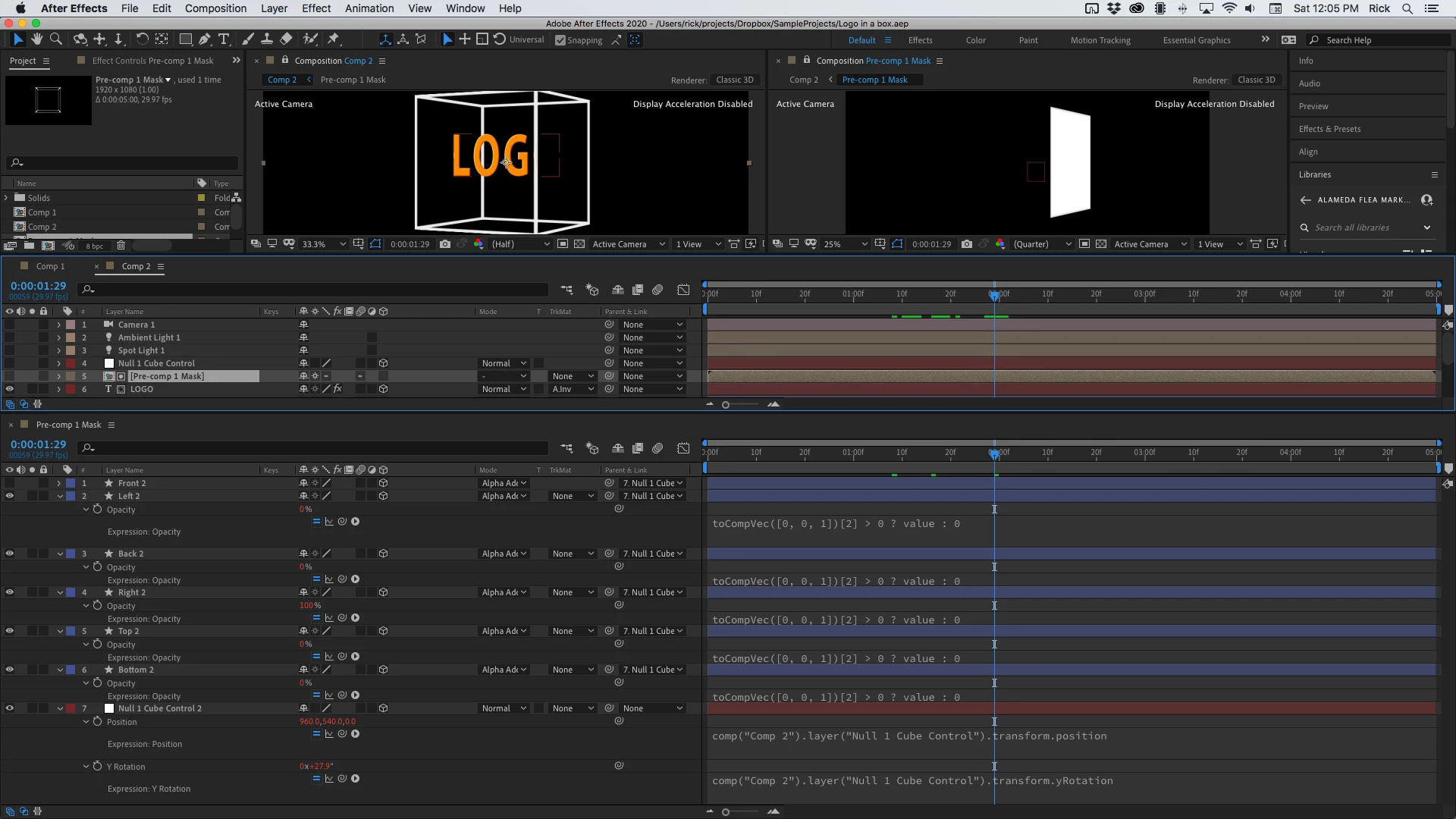The image size is (1456, 819).
Task: Toggle the Snapping checkbox
Action: click(x=560, y=40)
